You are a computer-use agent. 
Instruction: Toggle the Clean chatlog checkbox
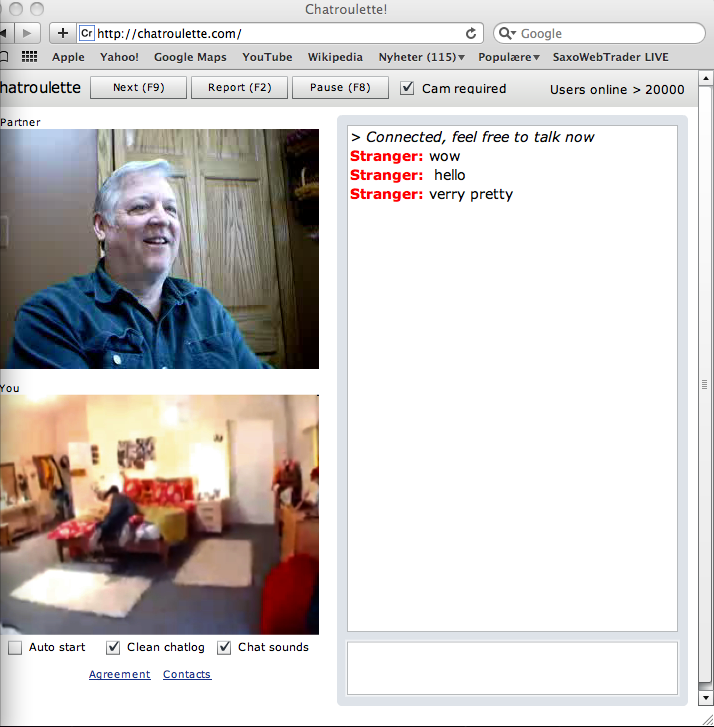click(x=113, y=648)
